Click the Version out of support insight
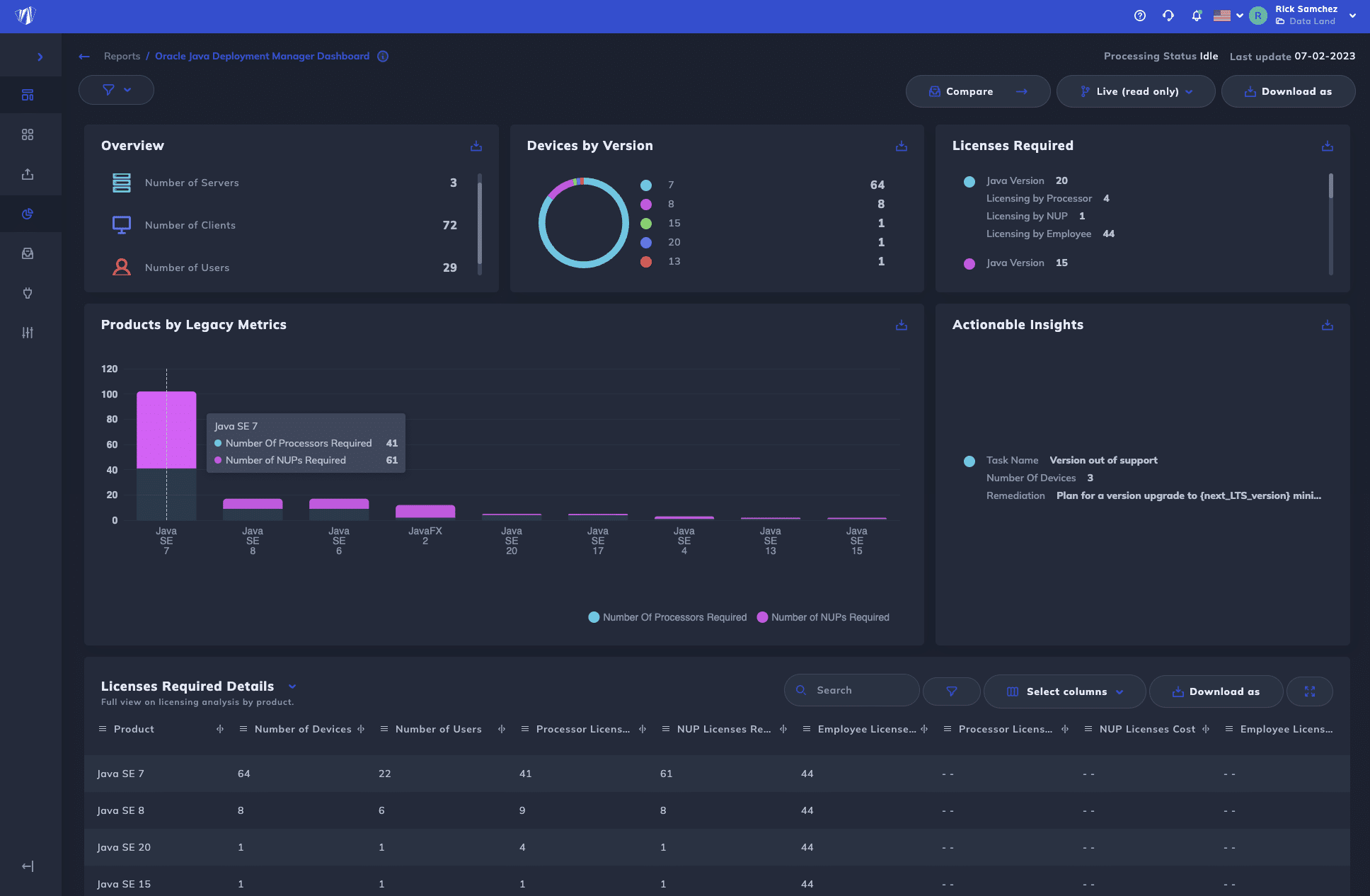 click(1103, 460)
